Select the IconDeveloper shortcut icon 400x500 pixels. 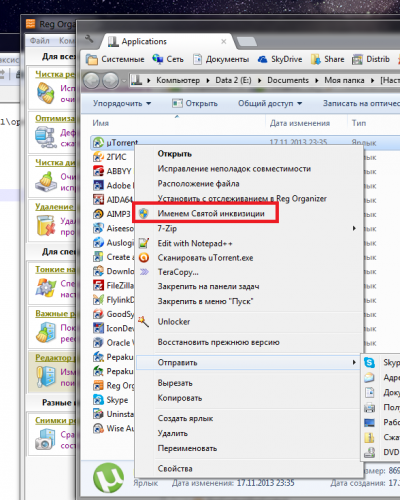click(x=98, y=328)
